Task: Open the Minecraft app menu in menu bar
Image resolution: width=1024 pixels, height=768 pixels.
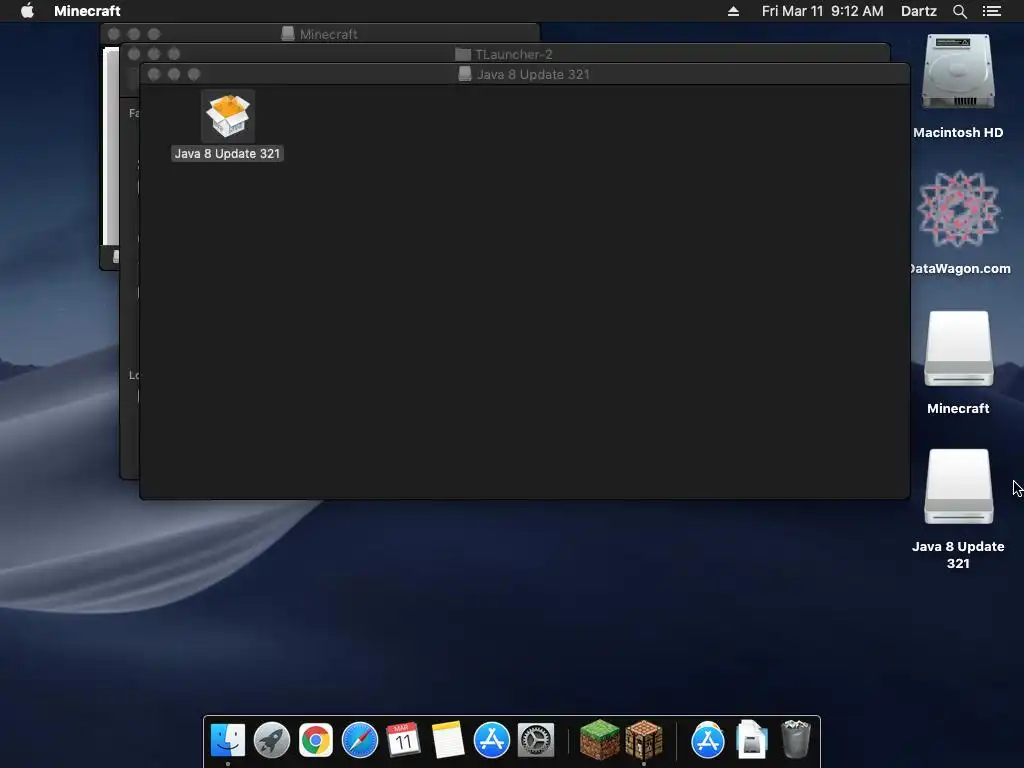Action: pyautogui.click(x=87, y=11)
